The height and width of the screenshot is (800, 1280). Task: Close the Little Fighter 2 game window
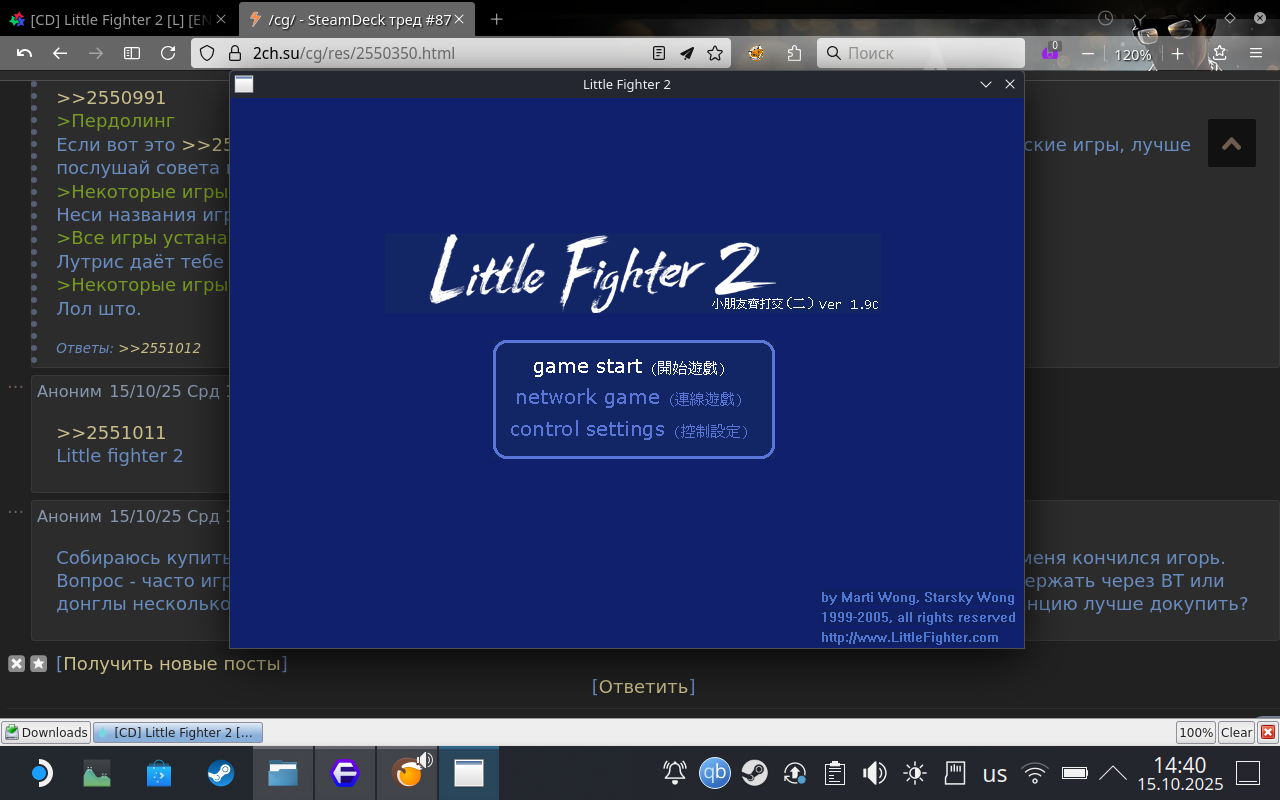[x=1010, y=84]
